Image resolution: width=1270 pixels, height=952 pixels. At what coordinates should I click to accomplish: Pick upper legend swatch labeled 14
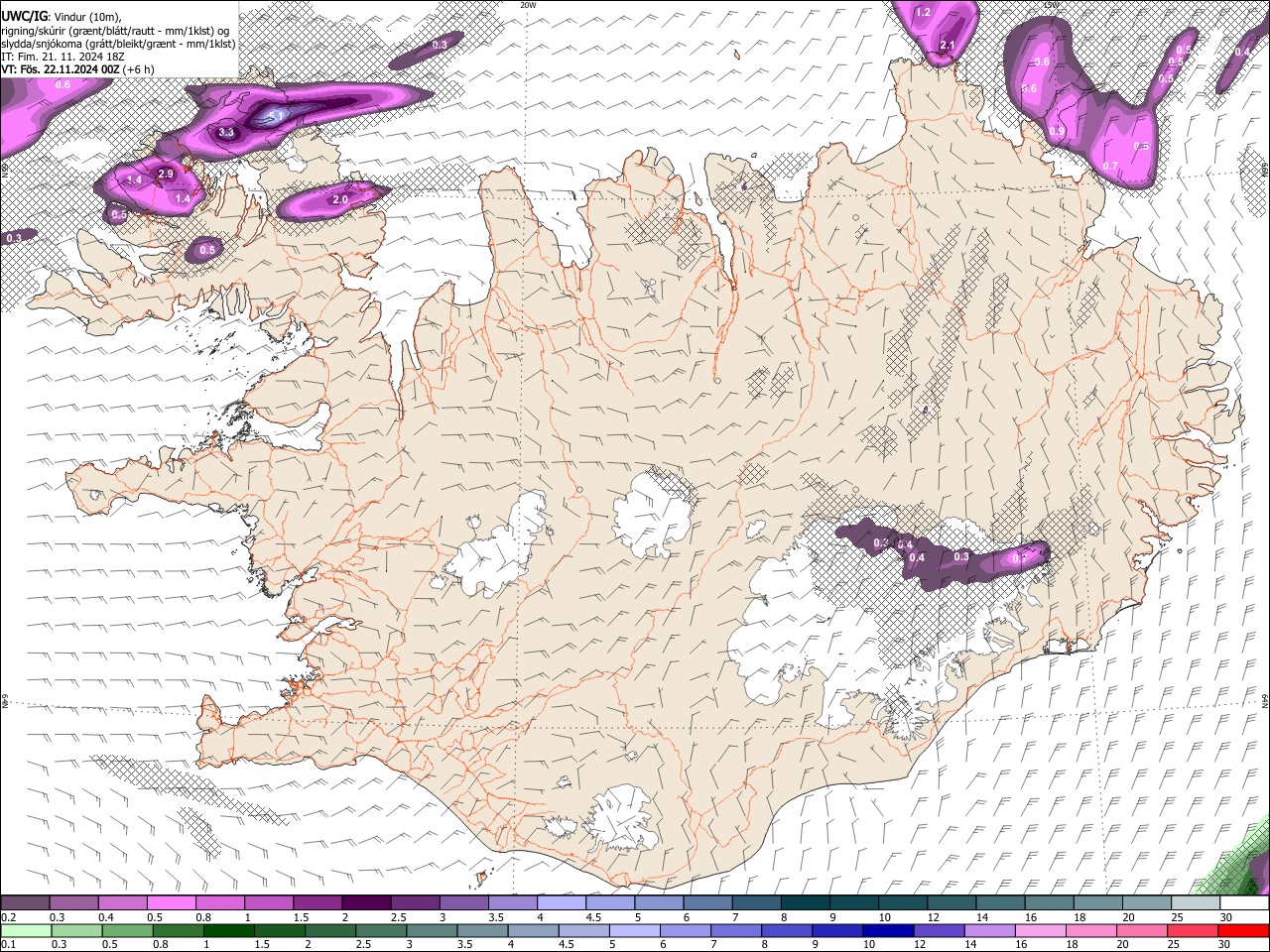1001,903
